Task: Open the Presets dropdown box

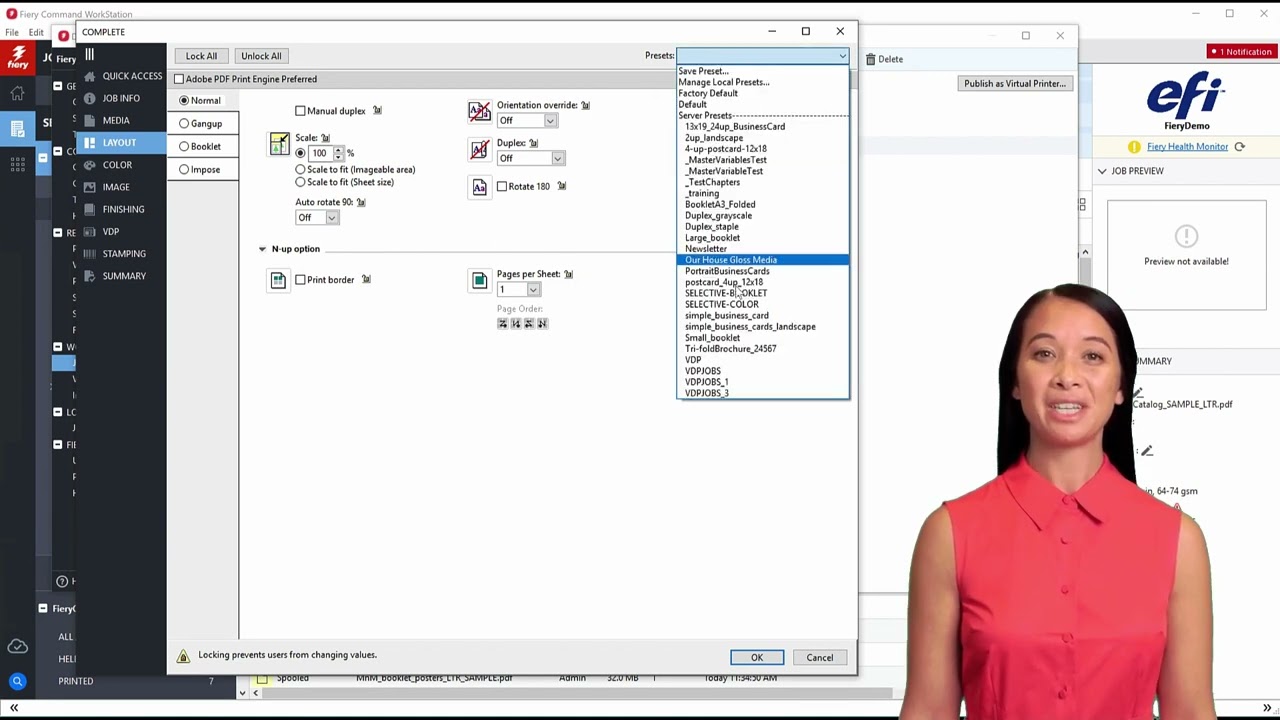Action: click(763, 56)
